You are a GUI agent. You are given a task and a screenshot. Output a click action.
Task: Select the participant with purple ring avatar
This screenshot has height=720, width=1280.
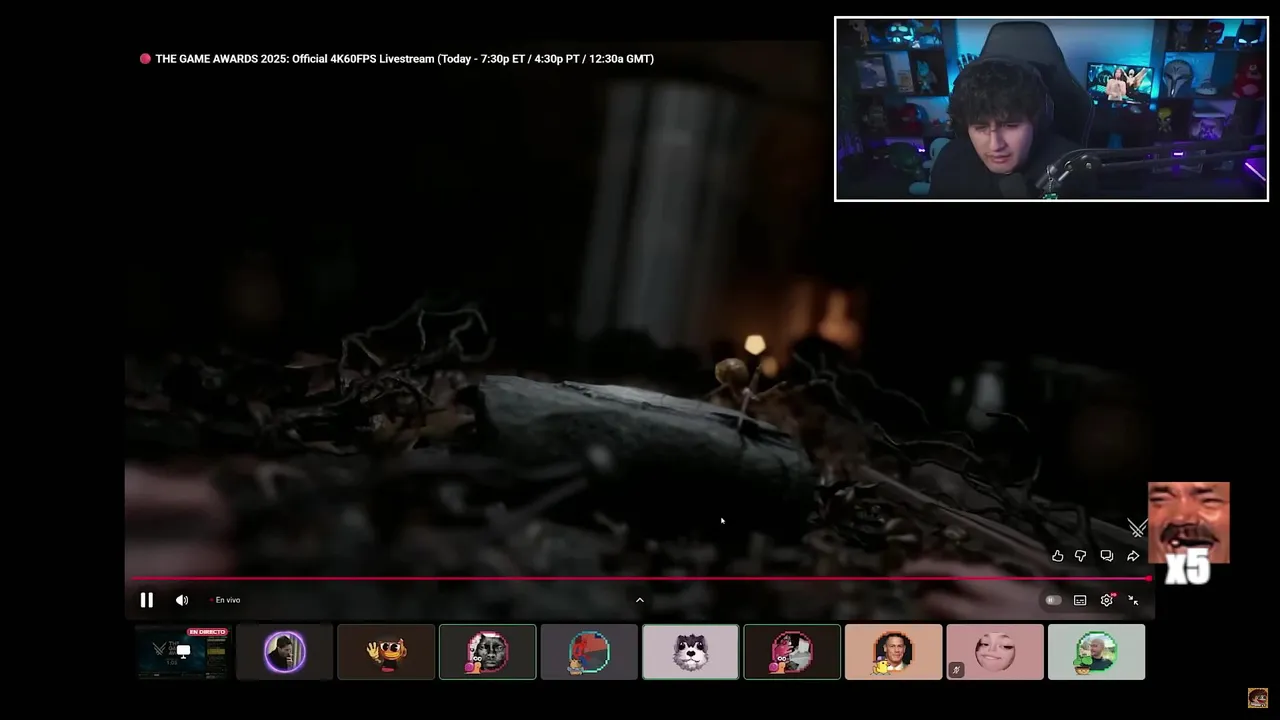[x=284, y=652]
